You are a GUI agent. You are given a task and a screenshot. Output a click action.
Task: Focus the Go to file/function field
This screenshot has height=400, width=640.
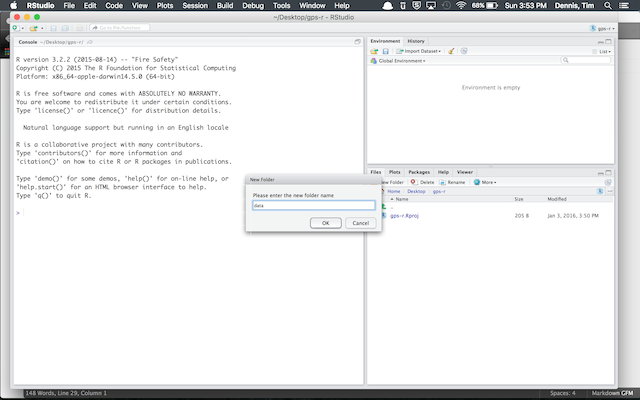[x=120, y=28]
